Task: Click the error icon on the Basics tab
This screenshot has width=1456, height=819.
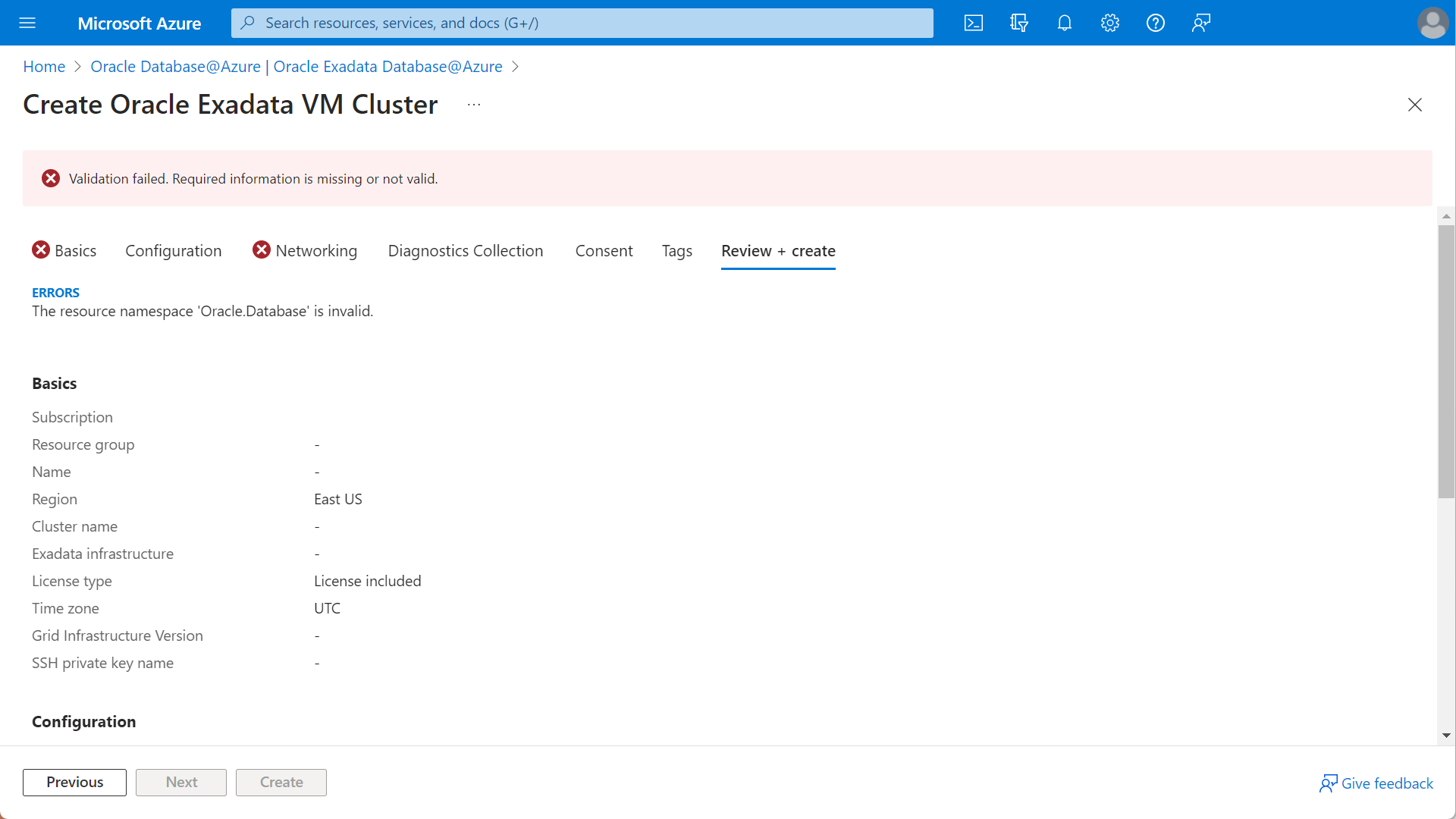Action: click(41, 250)
